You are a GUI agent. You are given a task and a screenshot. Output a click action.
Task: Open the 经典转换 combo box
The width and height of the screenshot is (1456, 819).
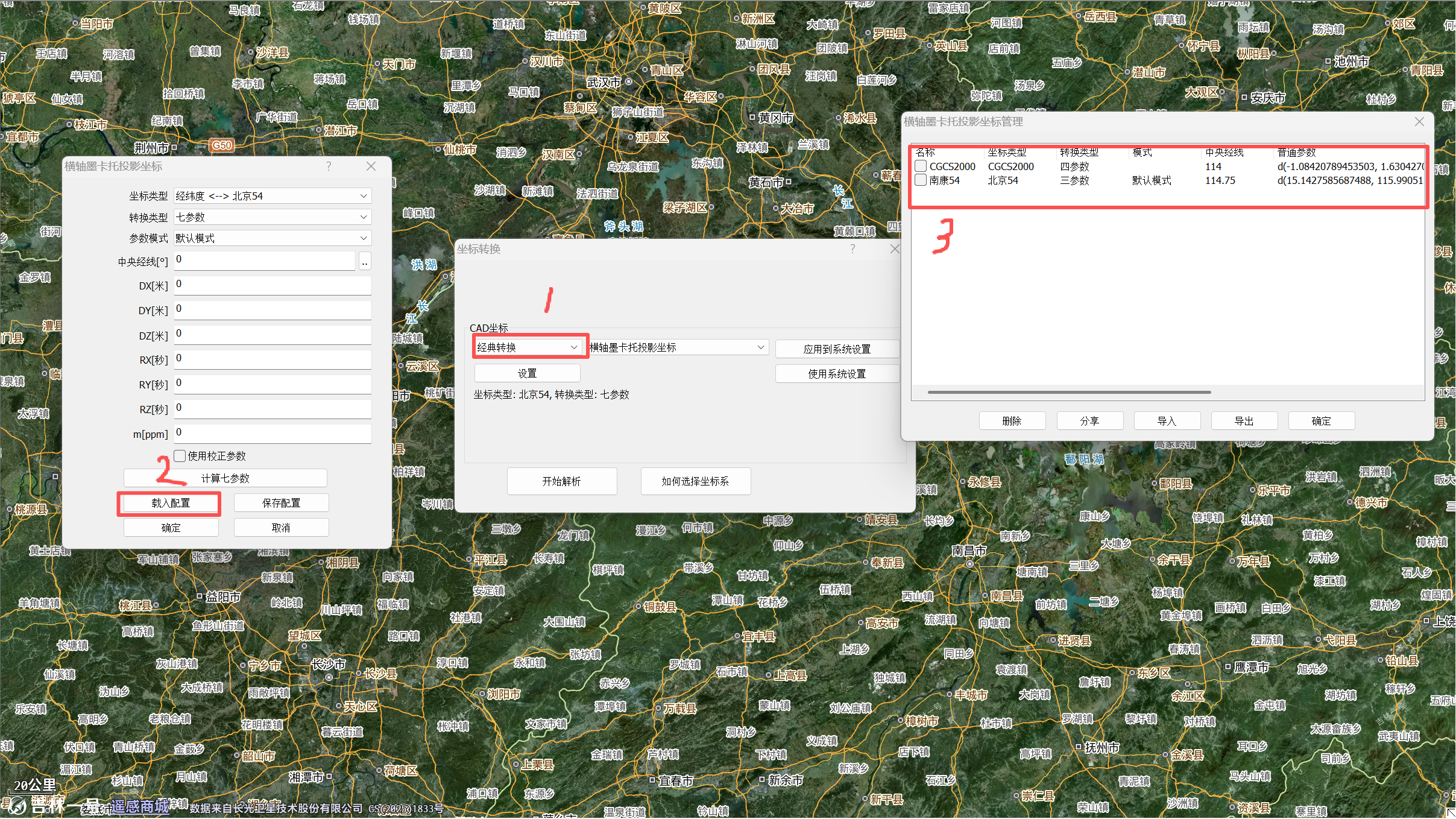[x=528, y=347]
